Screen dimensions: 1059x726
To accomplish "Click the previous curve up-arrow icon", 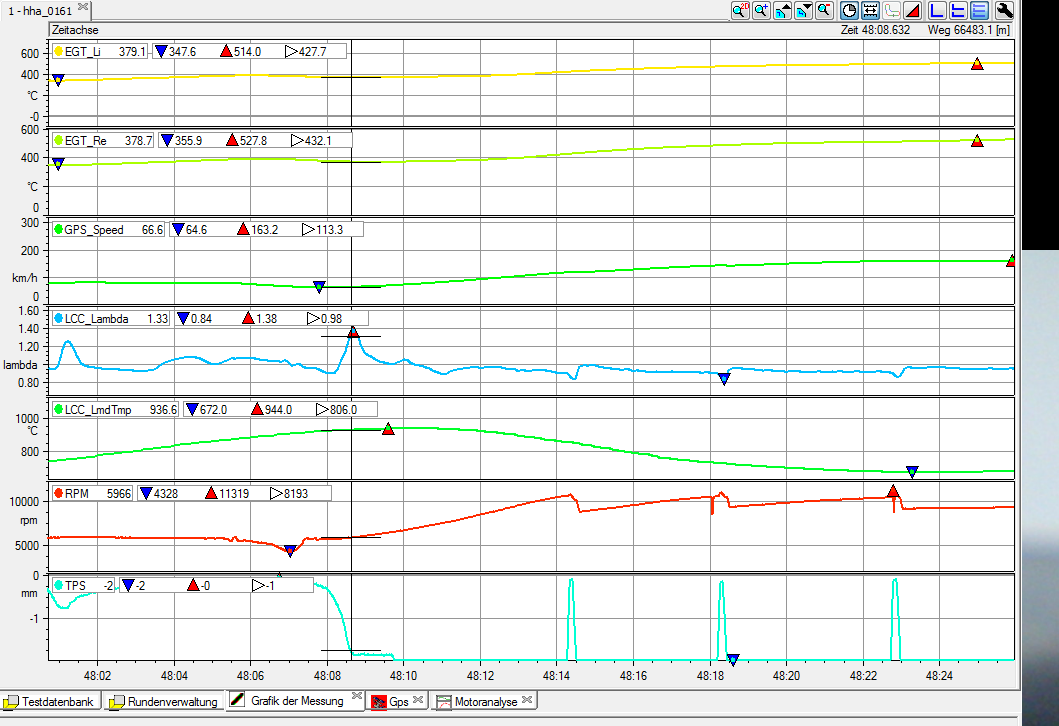I will [782, 11].
